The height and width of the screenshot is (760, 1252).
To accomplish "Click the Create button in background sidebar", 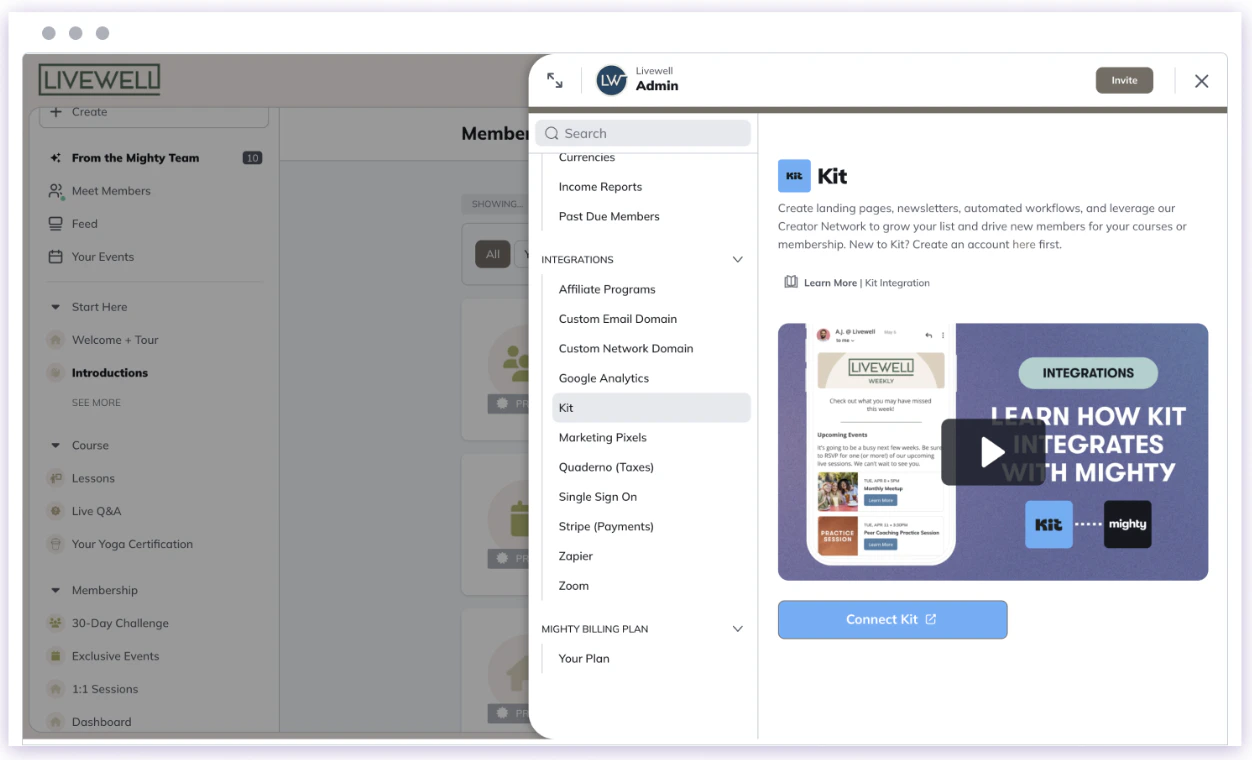I will 153,112.
